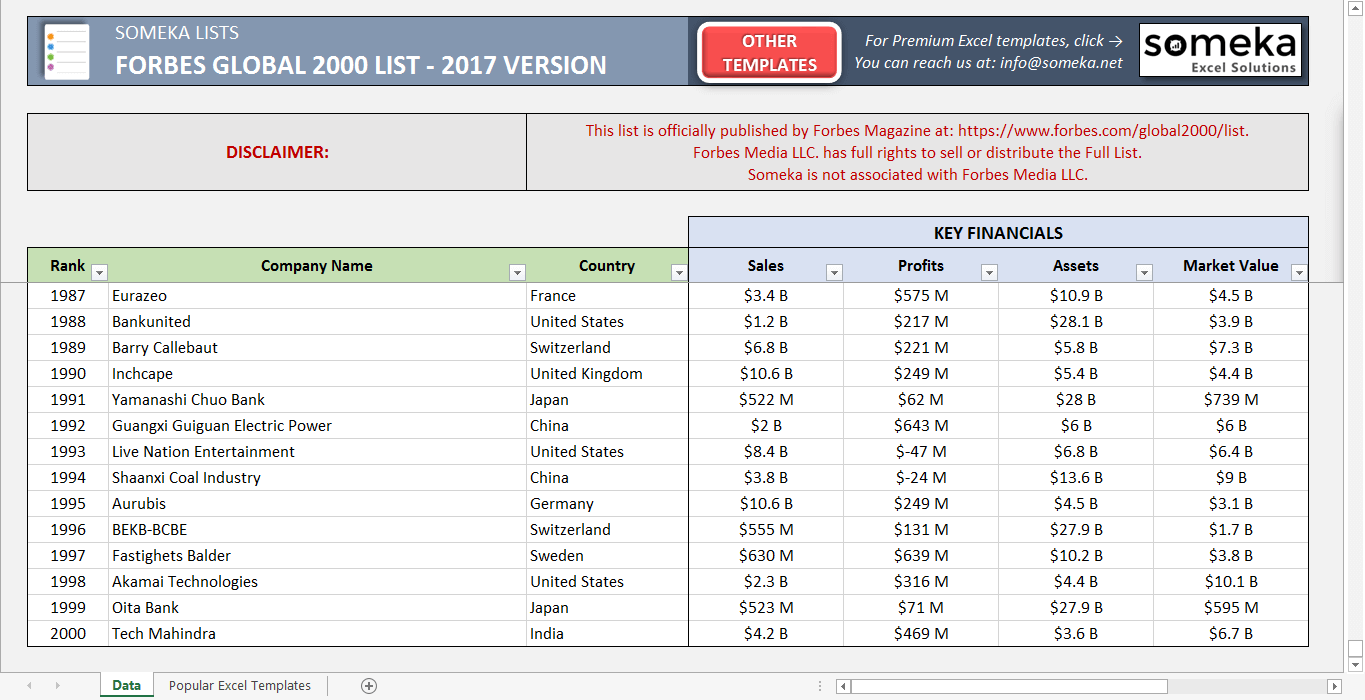Open the Rank column filter dropdown
The height and width of the screenshot is (700, 1365).
tap(99, 272)
